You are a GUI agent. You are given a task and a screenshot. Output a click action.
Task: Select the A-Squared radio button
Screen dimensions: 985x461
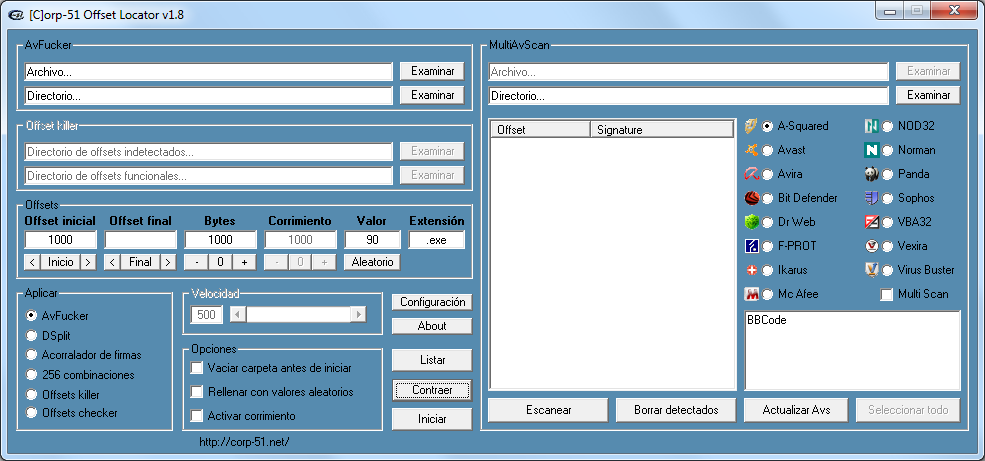coord(767,126)
